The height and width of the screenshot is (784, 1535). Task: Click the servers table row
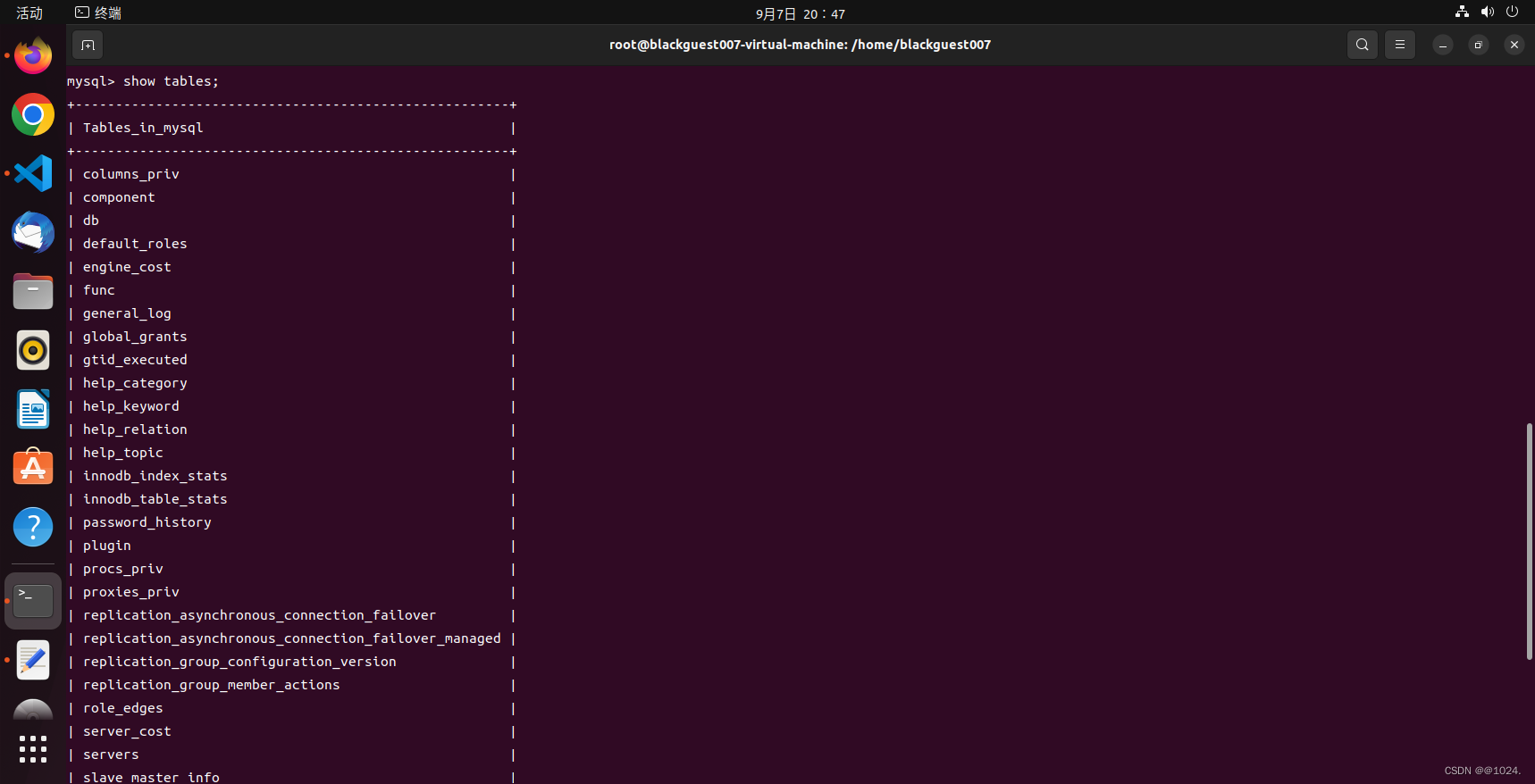coord(292,755)
